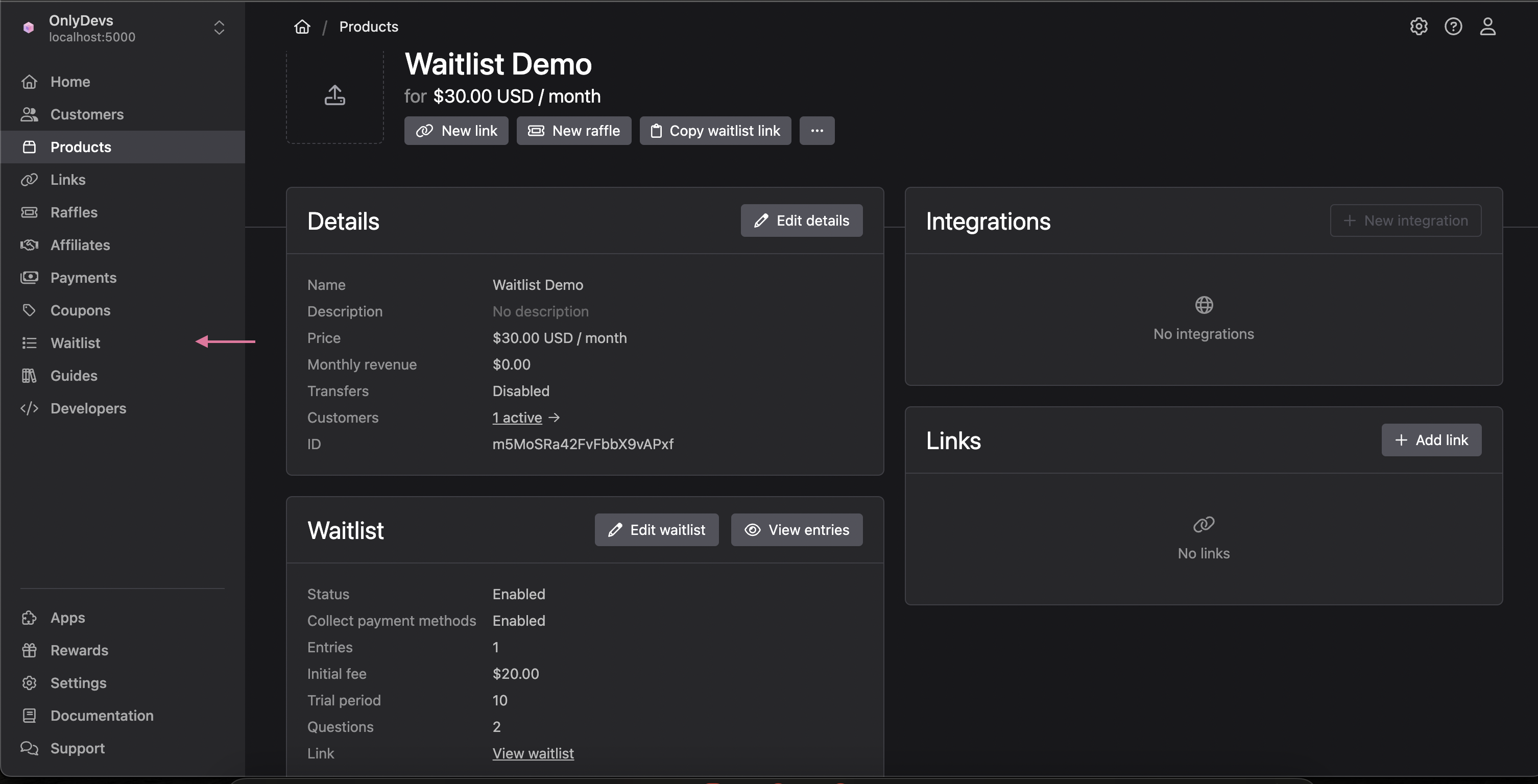Image resolution: width=1538 pixels, height=784 pixels.
Task: Open Coupons from the sidebar
Action: [x=80, y=310]
